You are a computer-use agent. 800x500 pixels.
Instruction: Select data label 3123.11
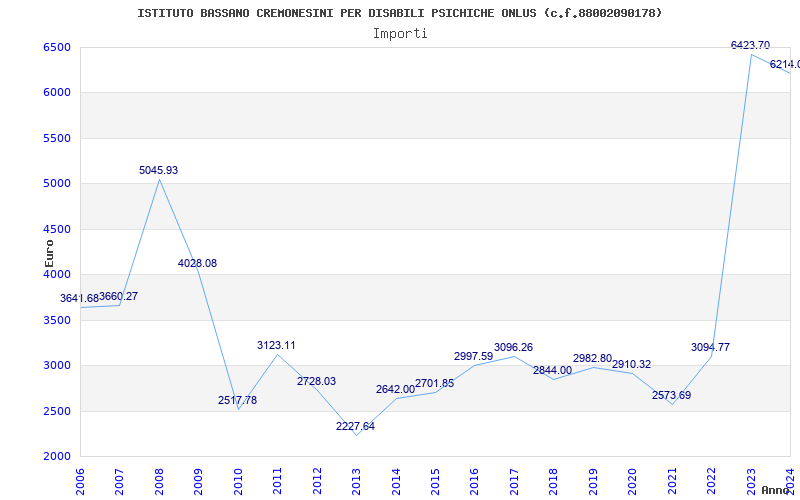pyautogui.click(x=276, y=345)
